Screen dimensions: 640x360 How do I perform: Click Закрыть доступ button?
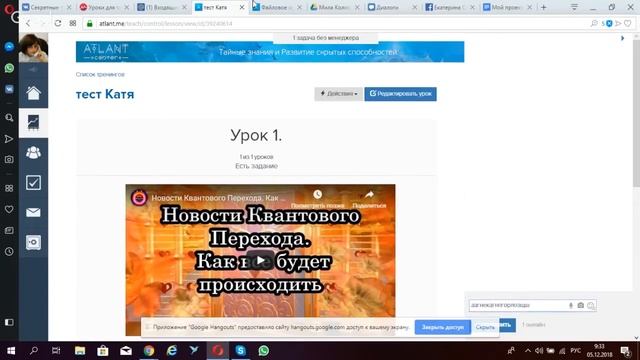pos(443,327)
